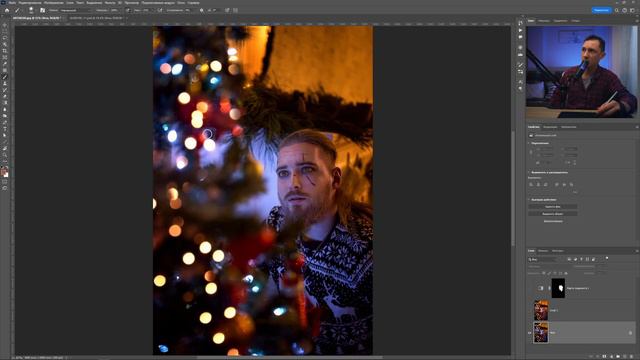The height and width of the screenshot is (360, 640).
Task: Toggle airbrush mode in options bar
Action: coord(160,10)
